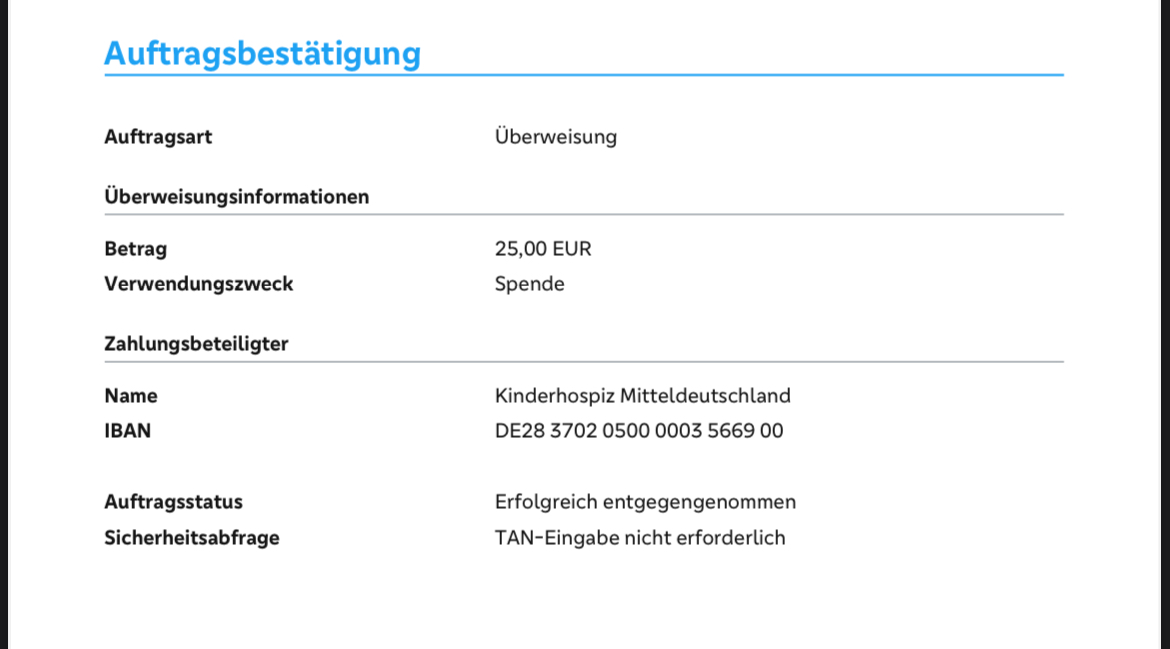Select the Name field label
Viewport: 1170px width, 649px height.
point(130,396)
